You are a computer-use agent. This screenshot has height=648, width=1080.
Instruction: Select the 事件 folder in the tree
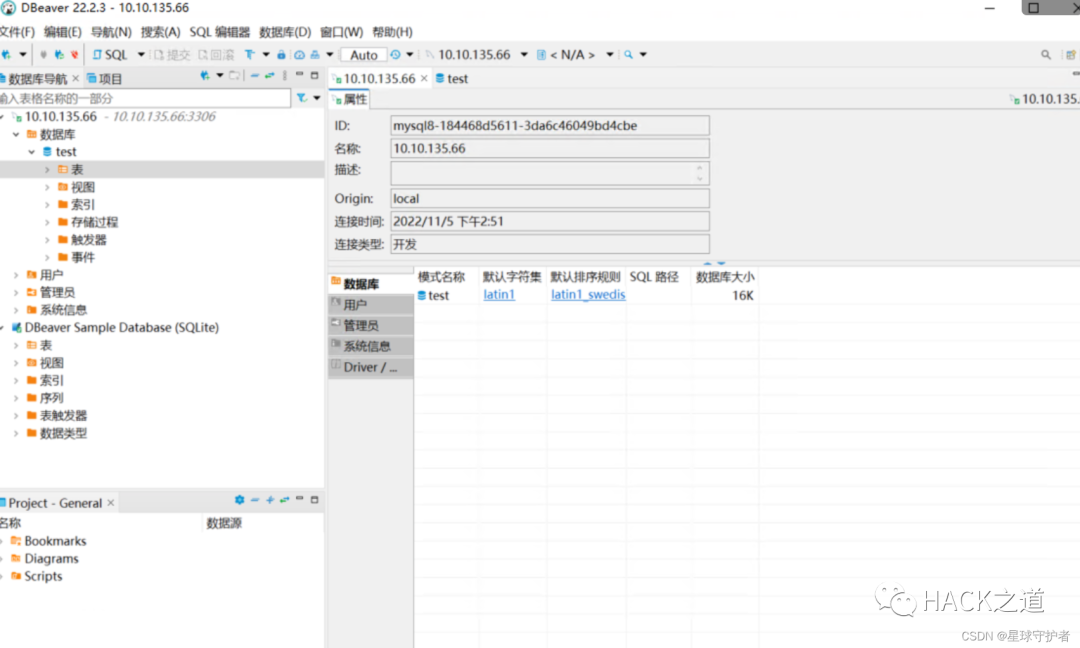(x=83, y=258)
